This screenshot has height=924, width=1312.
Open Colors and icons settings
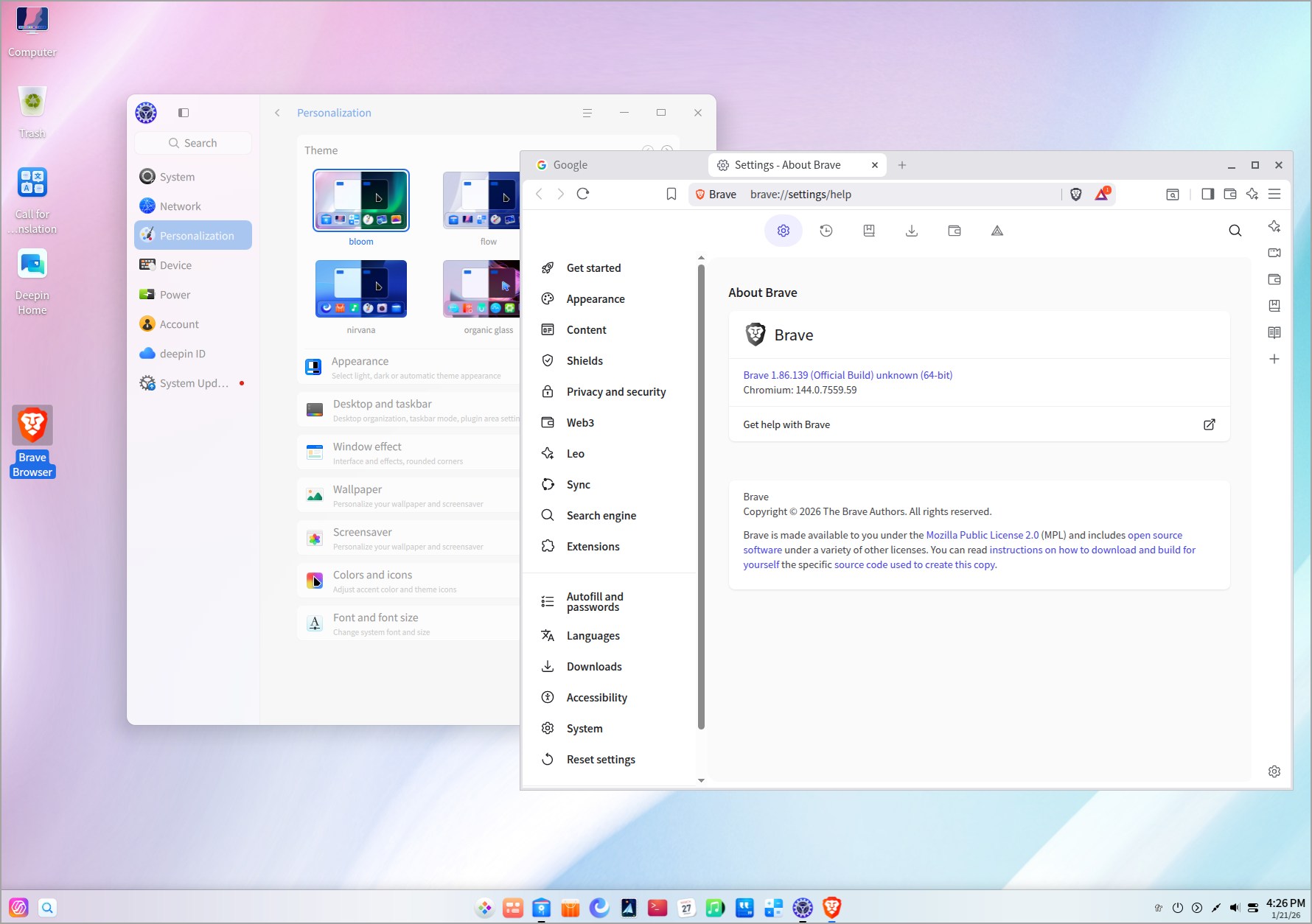point(372,575)
